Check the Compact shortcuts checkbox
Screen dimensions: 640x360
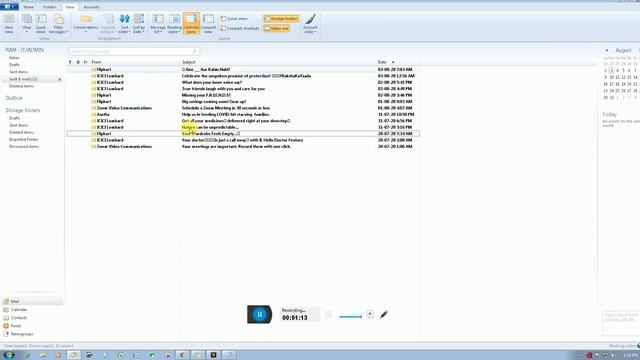coord(240,29)
